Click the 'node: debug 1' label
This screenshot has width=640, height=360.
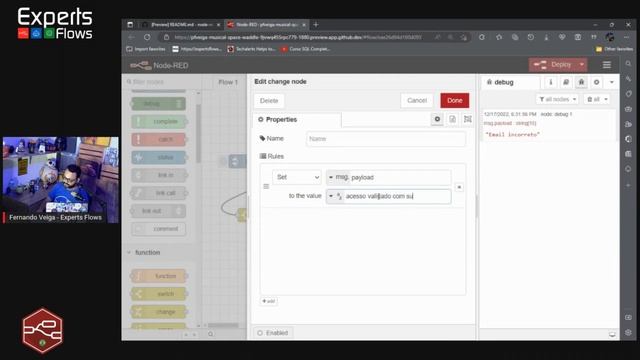point(556,114)
